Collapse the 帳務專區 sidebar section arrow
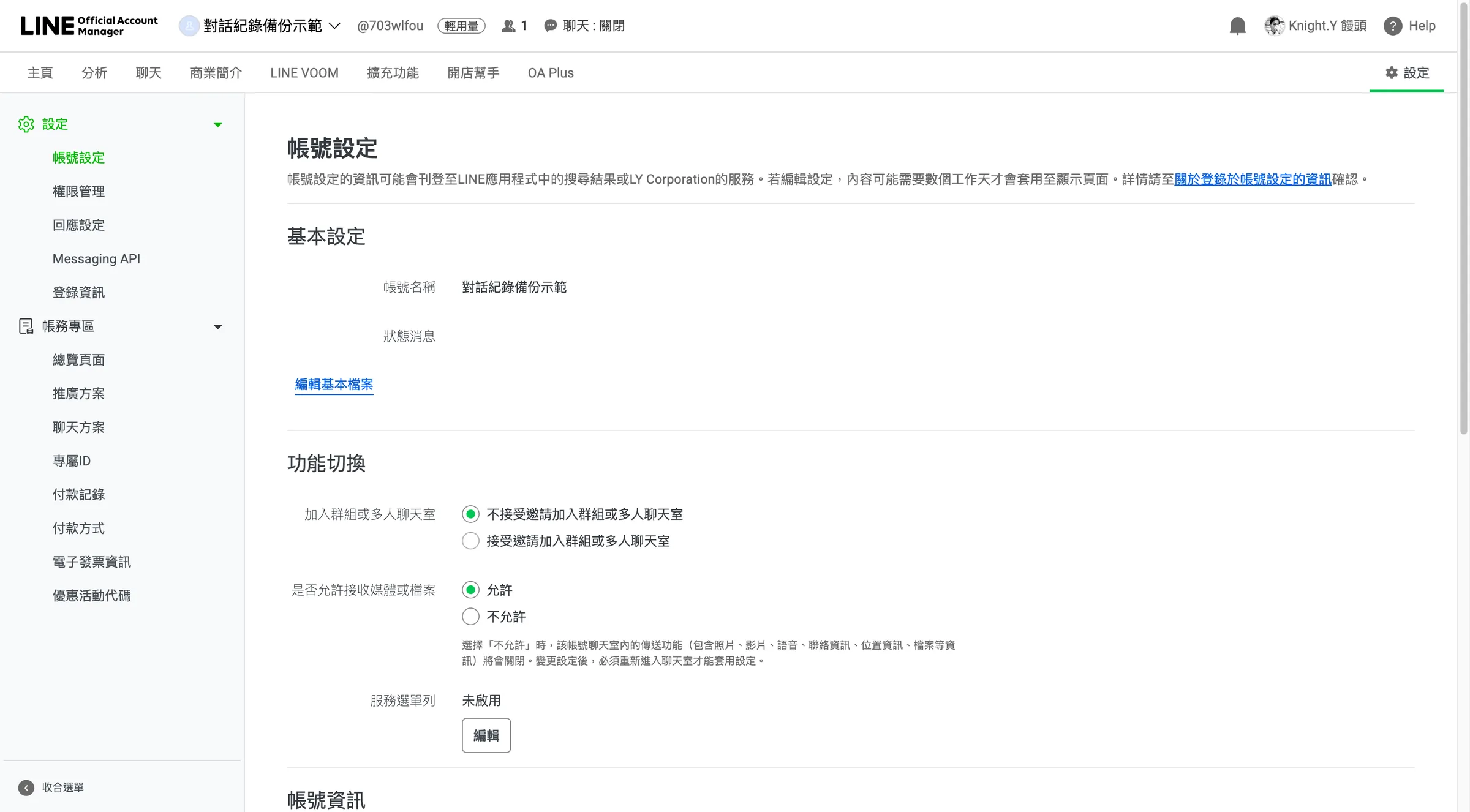 click(x=217, y=327)
